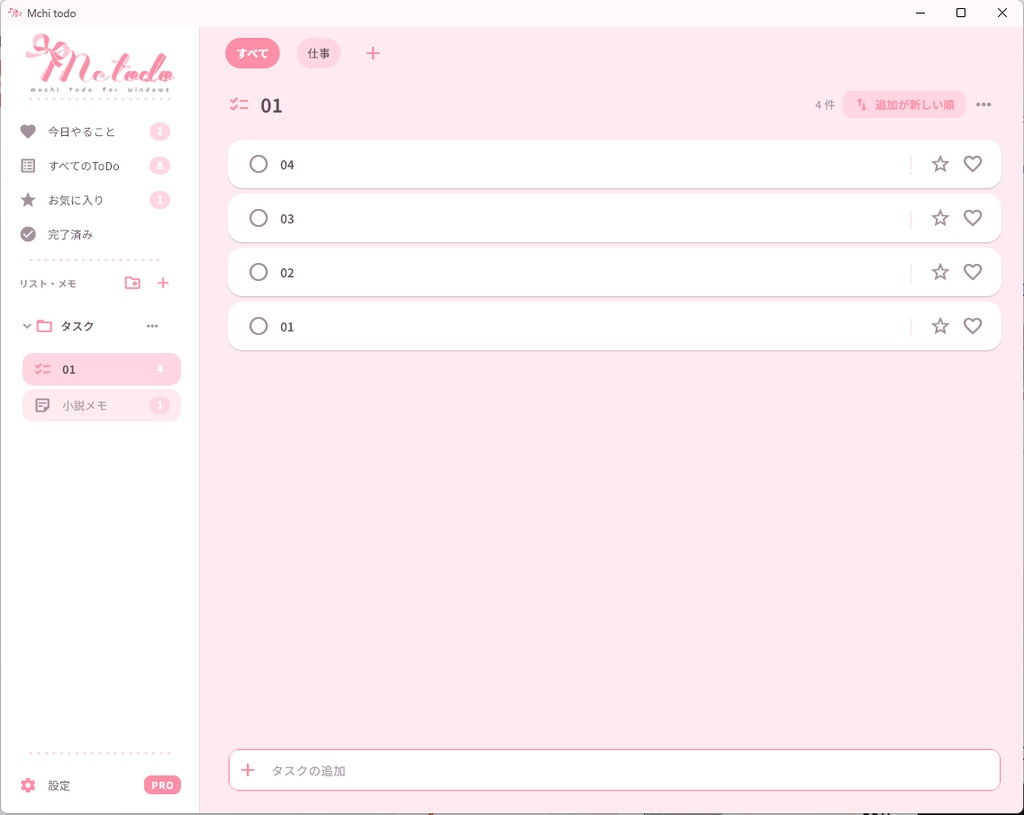Click task title 03 text
Screen dimensions: 1024x815
(287, 219)
